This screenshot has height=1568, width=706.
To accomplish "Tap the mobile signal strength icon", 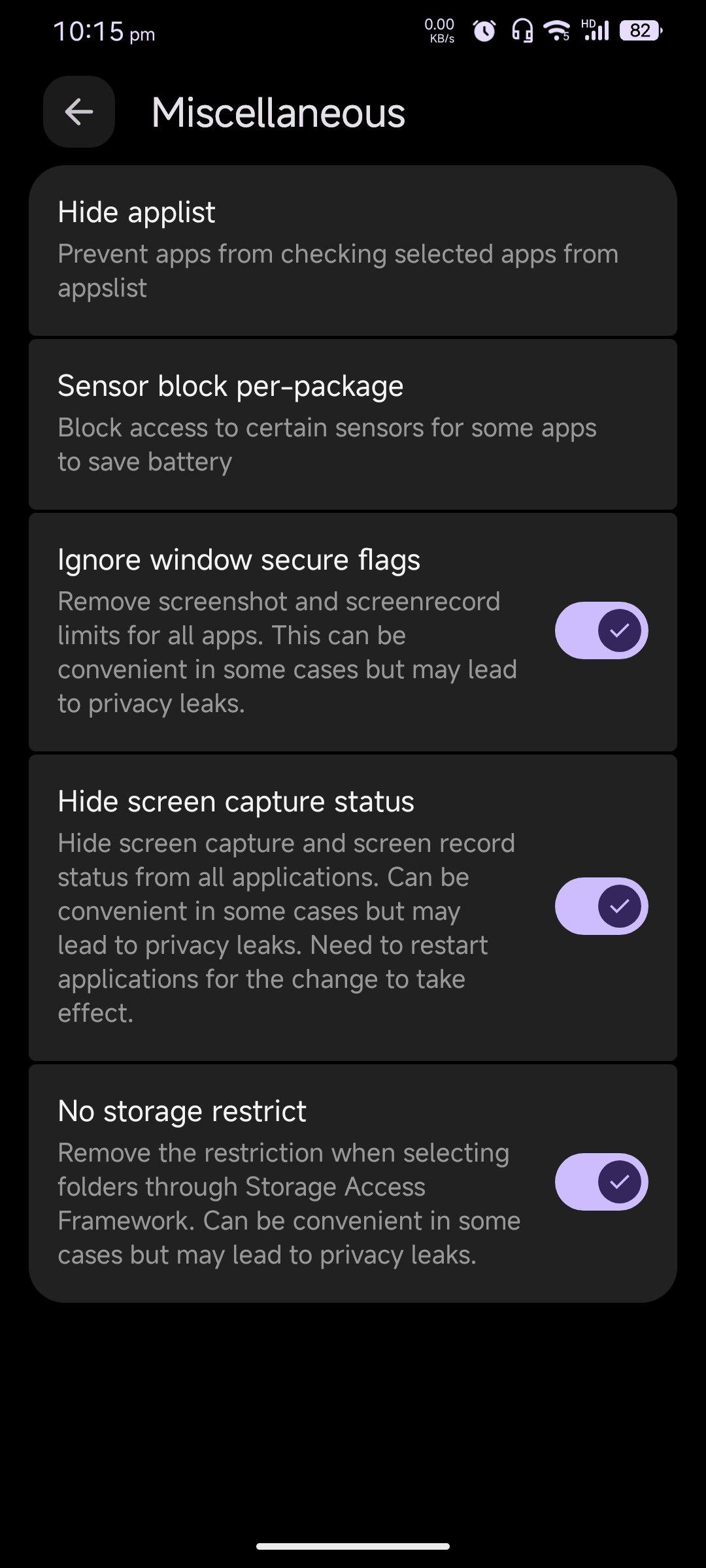I will [596, 30].
